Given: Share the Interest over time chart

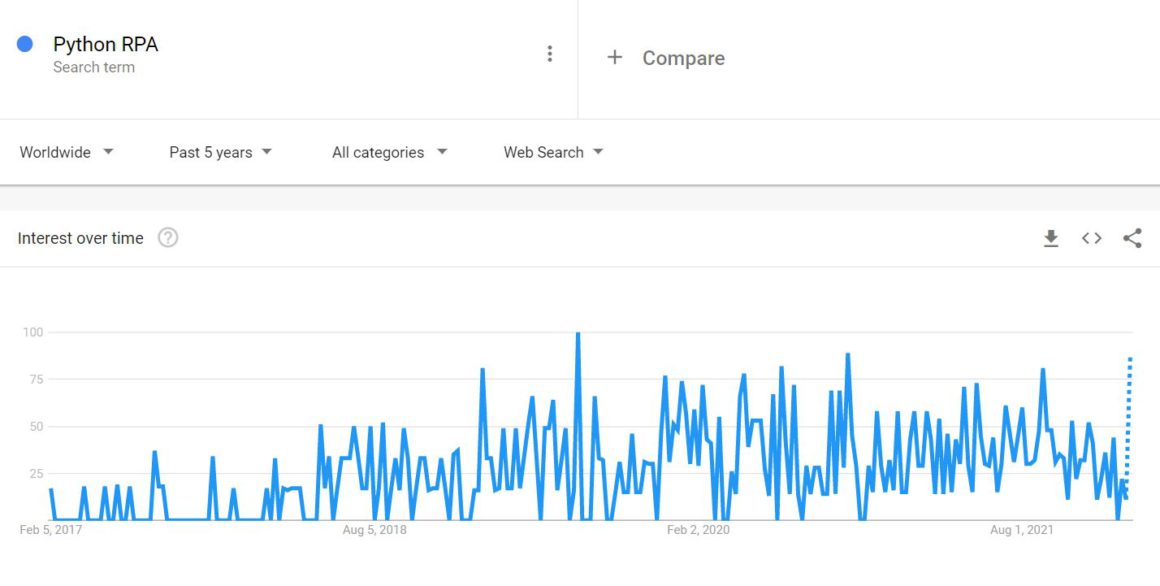Looking at the screenshot, I should tap(1132, 238).
